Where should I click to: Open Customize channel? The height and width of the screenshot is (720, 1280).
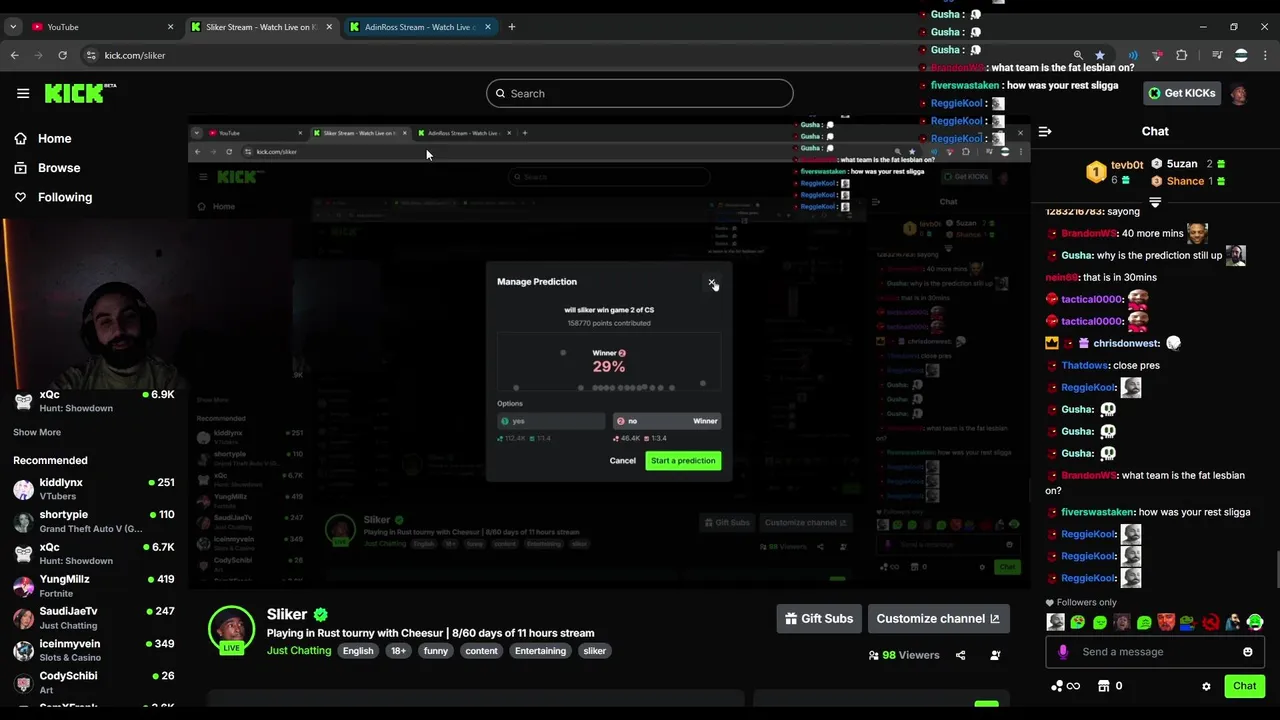coord(938,619)
